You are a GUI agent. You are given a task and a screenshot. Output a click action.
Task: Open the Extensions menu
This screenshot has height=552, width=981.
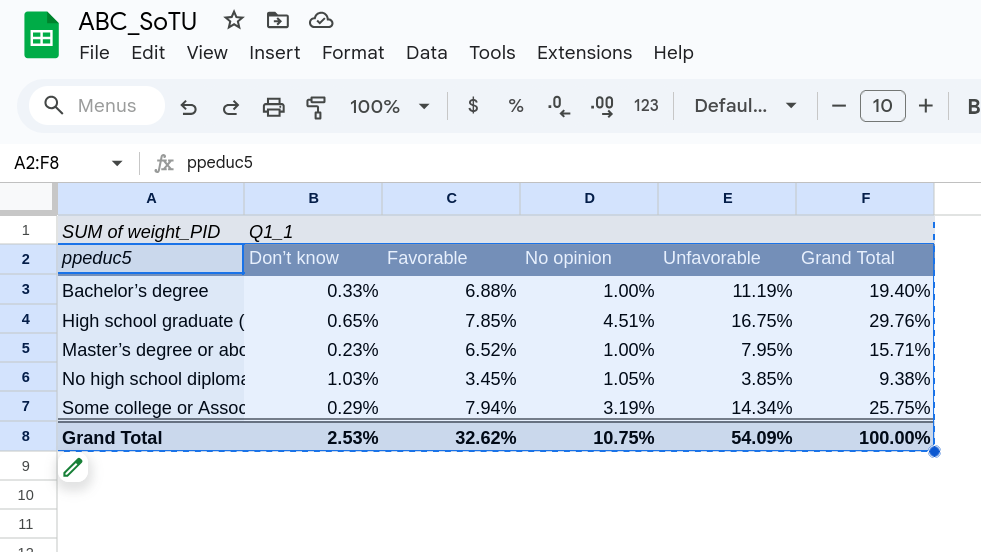(584, 53)
